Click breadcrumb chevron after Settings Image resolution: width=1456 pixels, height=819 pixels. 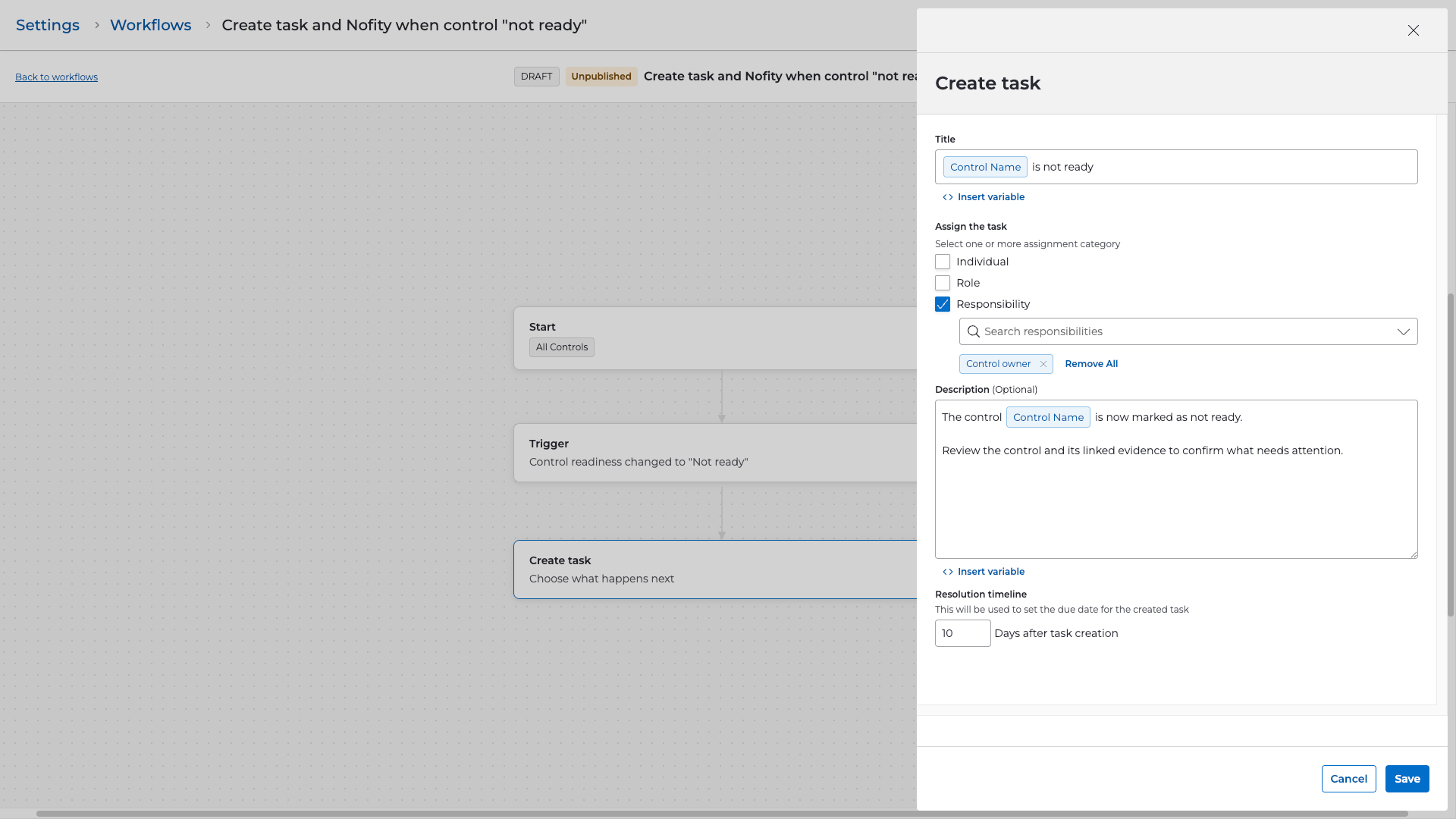pos(96,25)
